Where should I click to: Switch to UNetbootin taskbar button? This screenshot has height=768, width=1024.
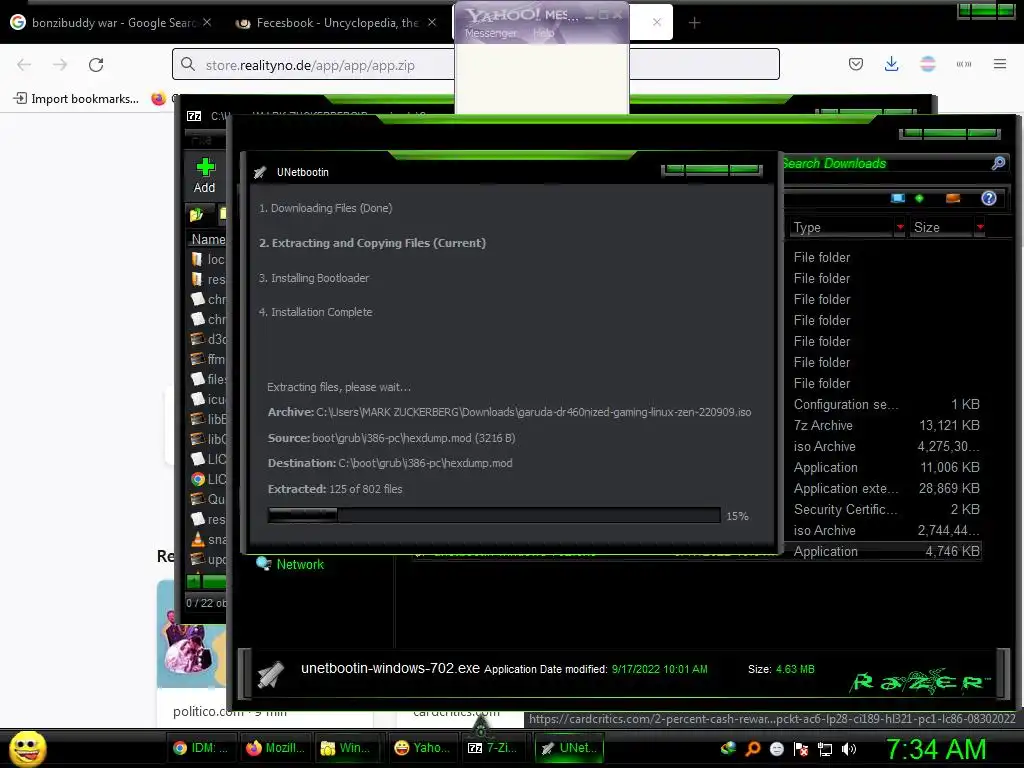(x=569, y=748)
